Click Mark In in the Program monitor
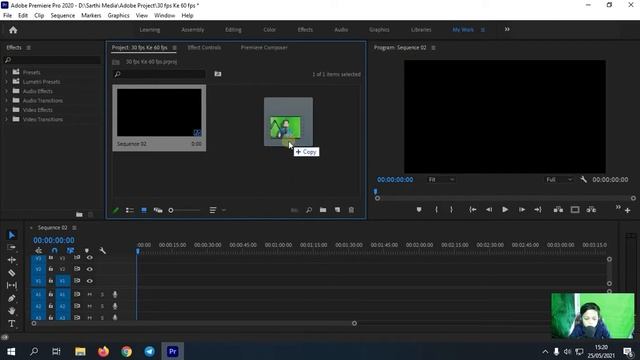640x360 pixels. tap(436, 209)
